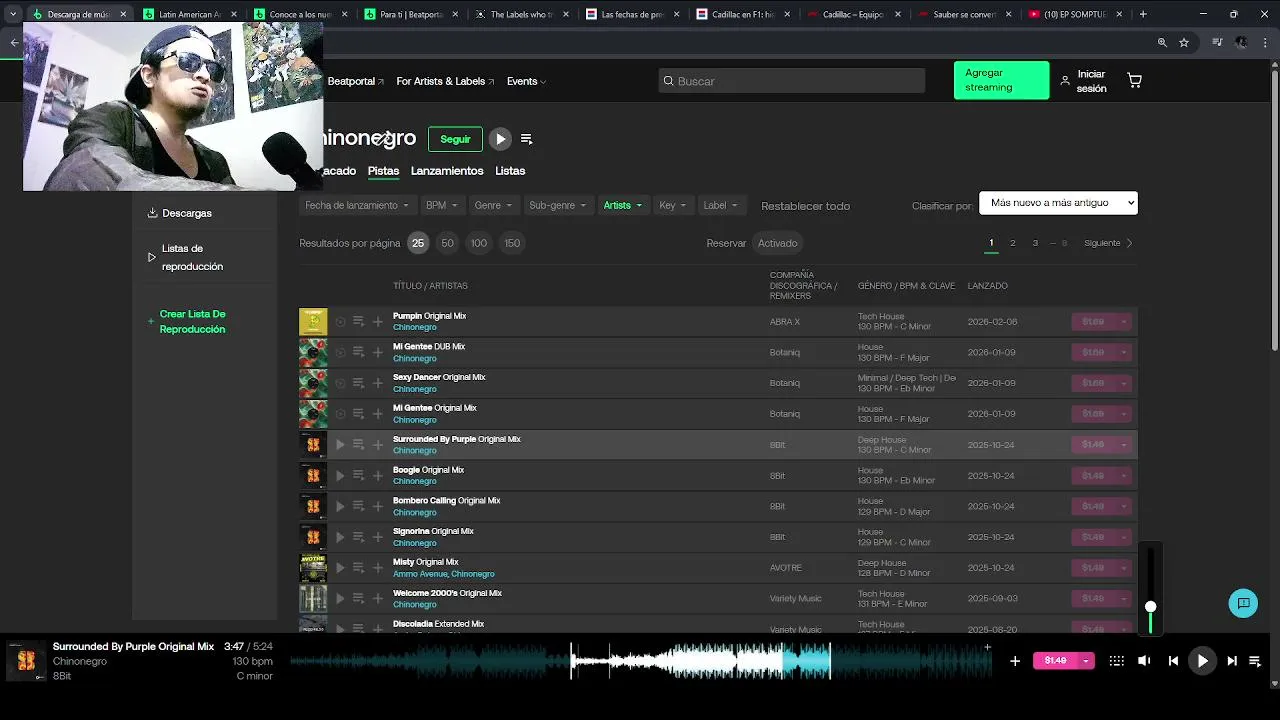Bookmark this page with the star icon

[1184, 43]
